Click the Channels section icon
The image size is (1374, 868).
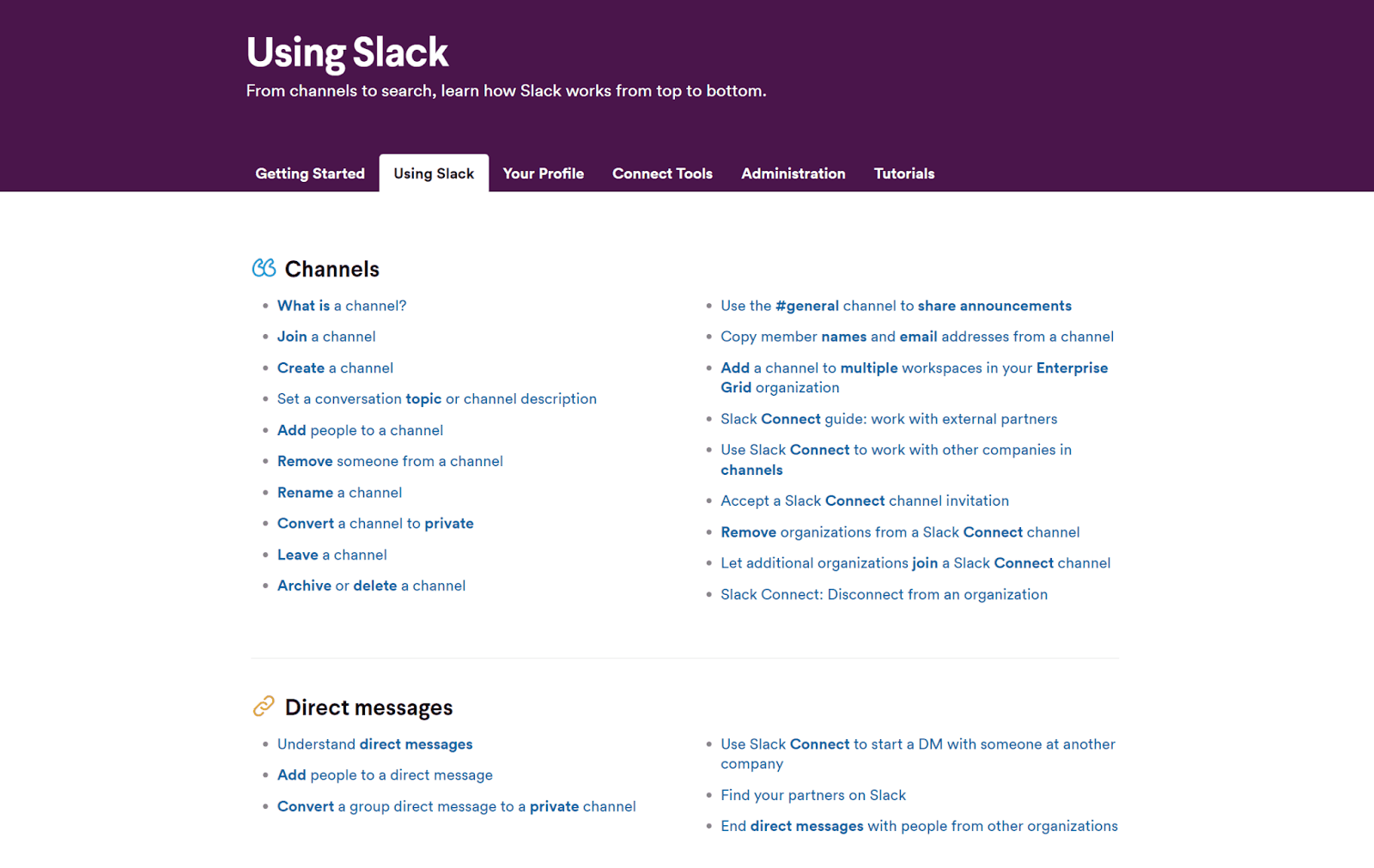[x=264, y=269]
